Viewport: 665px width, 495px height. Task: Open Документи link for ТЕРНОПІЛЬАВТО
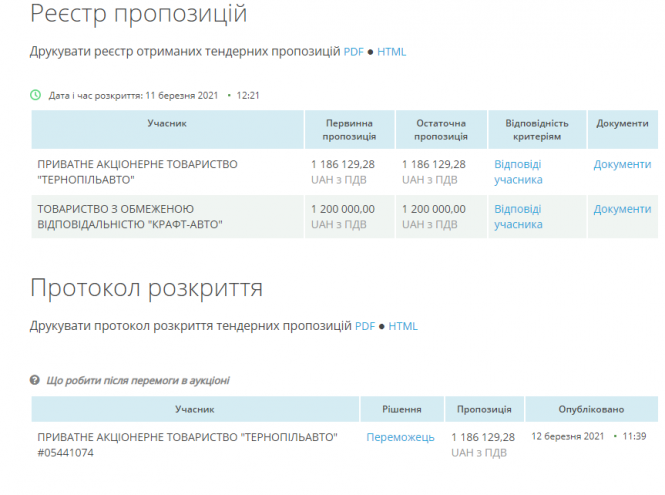622,164
